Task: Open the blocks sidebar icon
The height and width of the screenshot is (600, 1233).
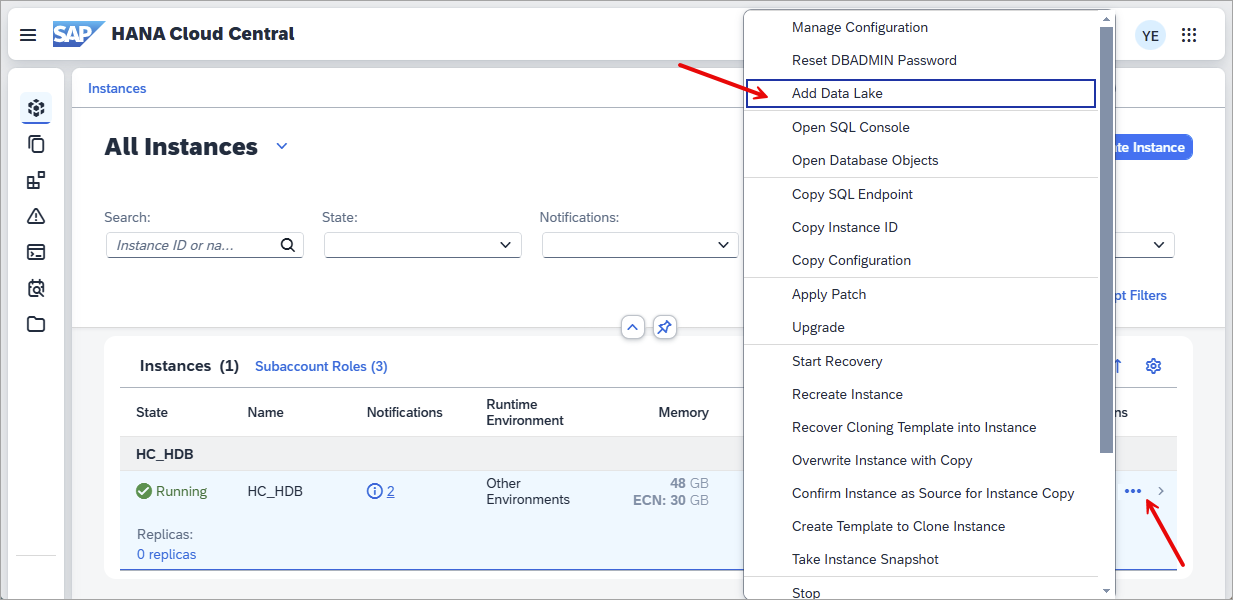Action: tap(36, 180)
